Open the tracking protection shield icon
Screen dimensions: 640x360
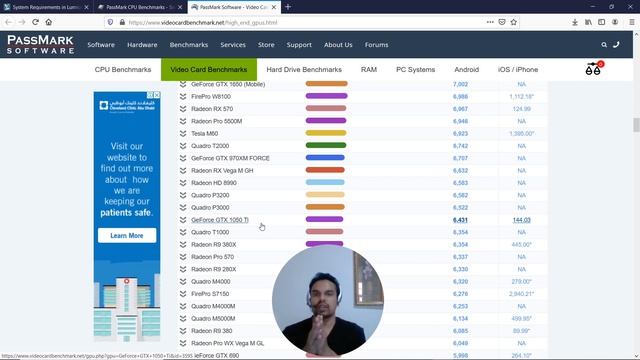(110, 22)
